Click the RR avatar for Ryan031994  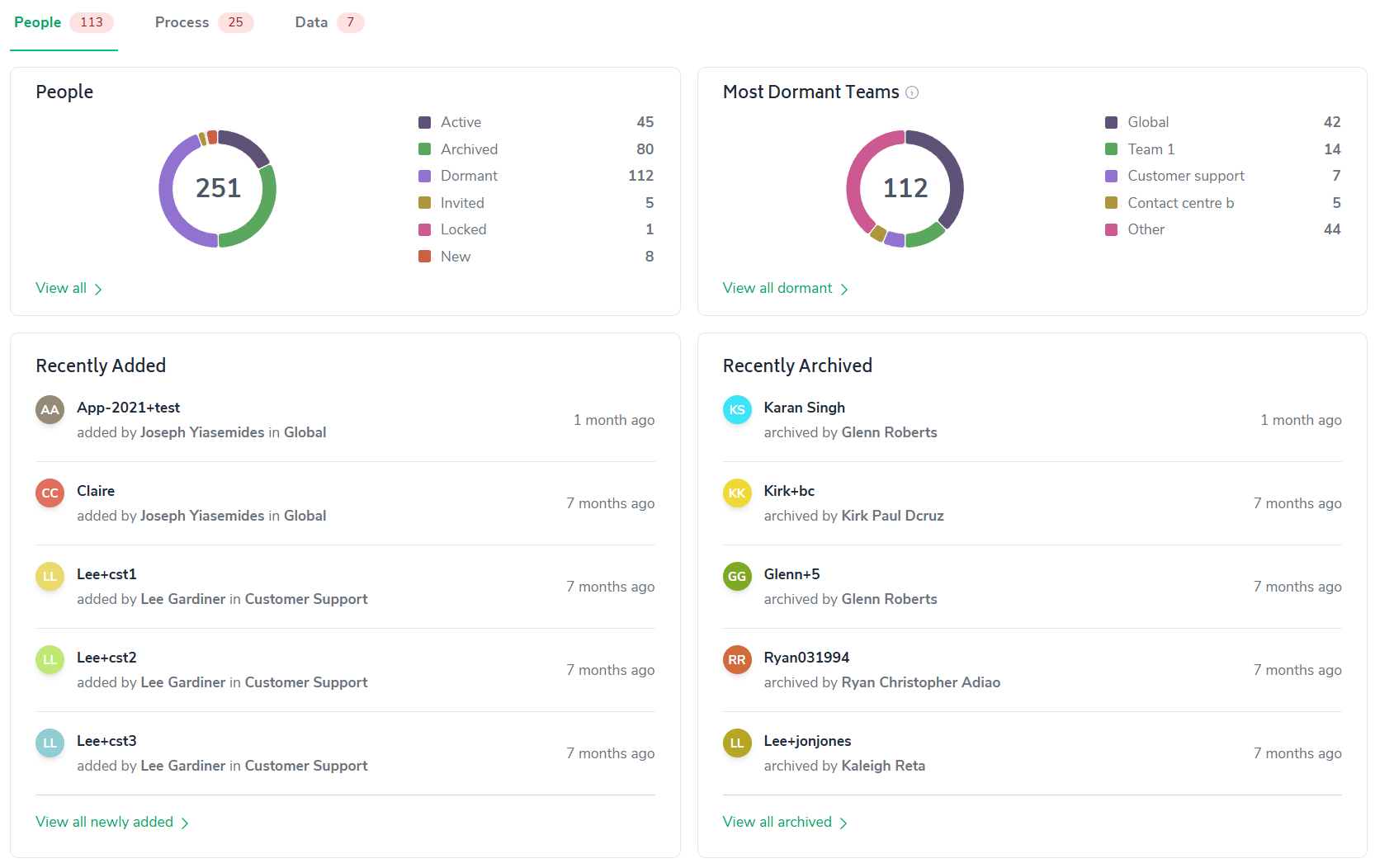pos(737,659)
